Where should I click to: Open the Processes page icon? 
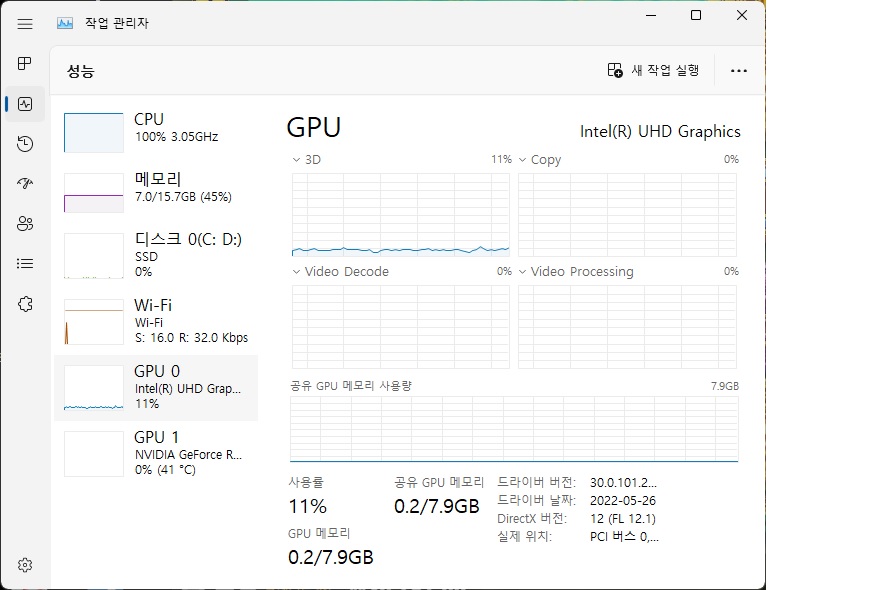click(x=24, y=64)
